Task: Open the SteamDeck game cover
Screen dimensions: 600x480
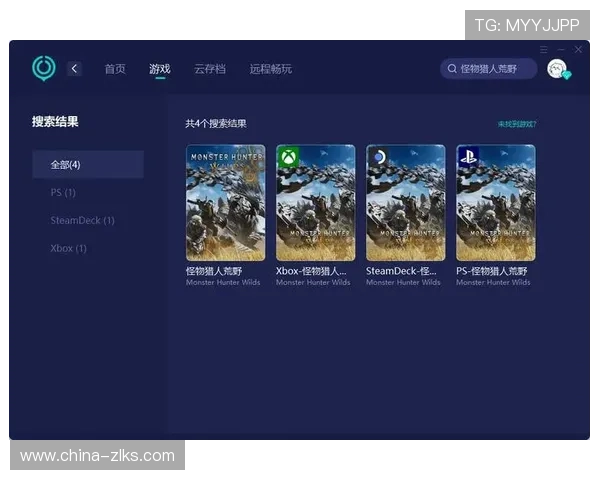Action: tap(406, 202)
